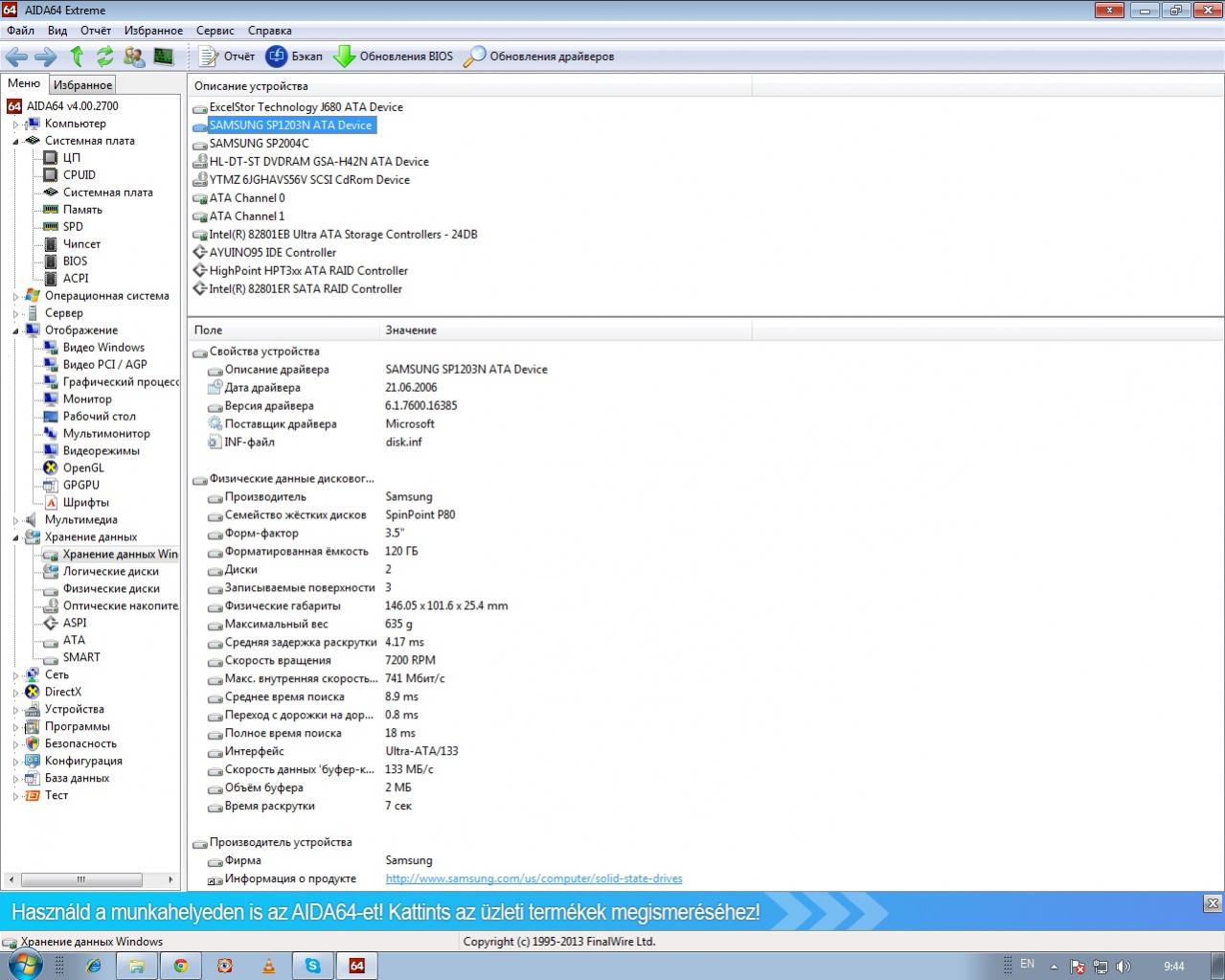
Task: Click the Бэкап backup toolbar icon
Action: [294, 57]
